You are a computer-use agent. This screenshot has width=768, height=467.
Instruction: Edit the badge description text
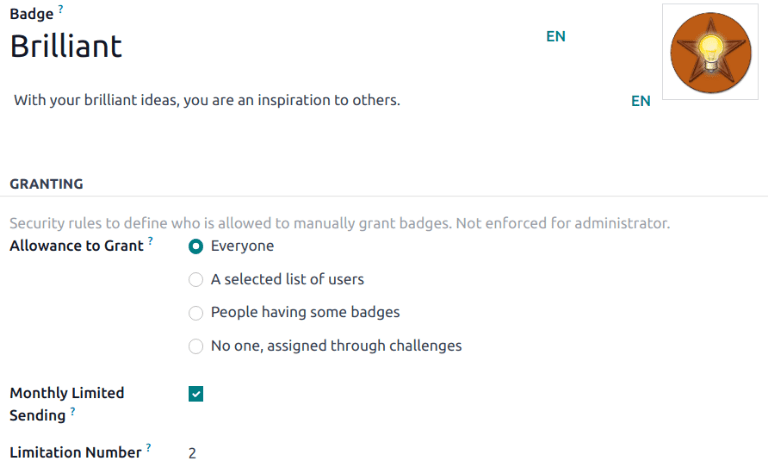[x=207, y=101]
